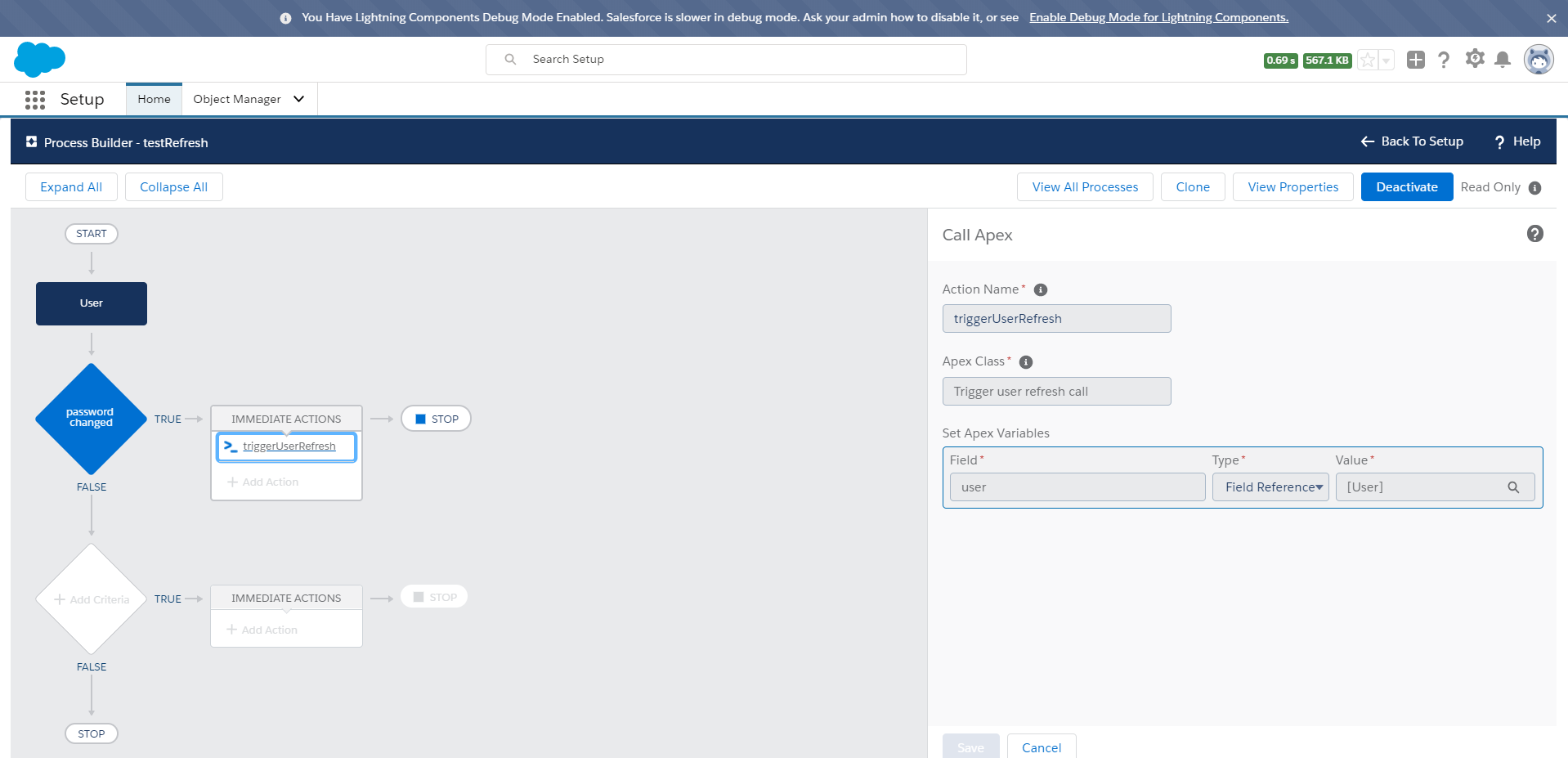Click the info icon in debug banner
The width and height of the screenshot is (1568, 758).
pos(285,18)
